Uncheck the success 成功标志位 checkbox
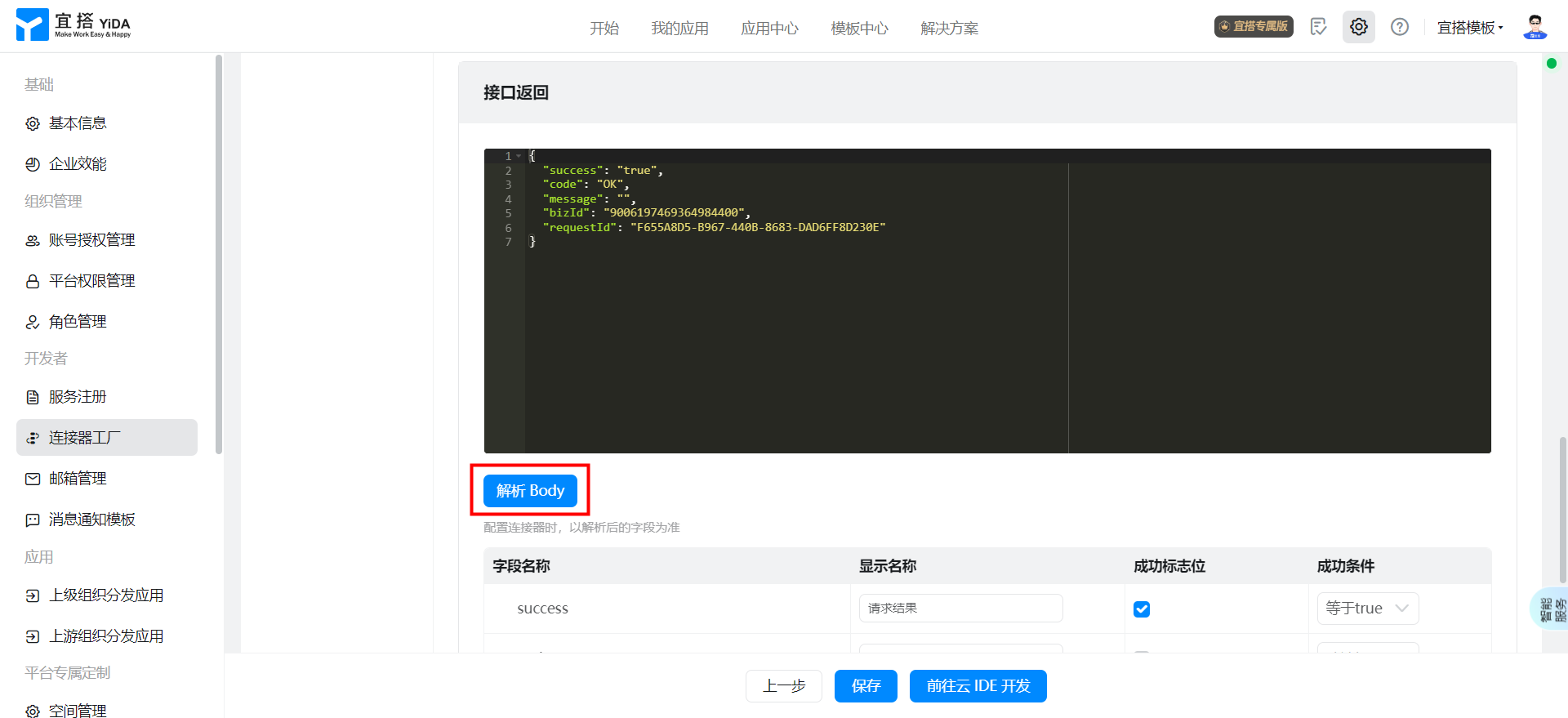 point(1142,609)
